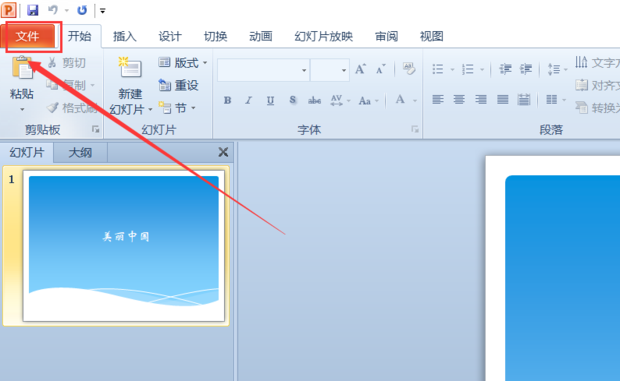Center align text
Image resolution: width=620 pixels, height=381 pixels.
459,99
